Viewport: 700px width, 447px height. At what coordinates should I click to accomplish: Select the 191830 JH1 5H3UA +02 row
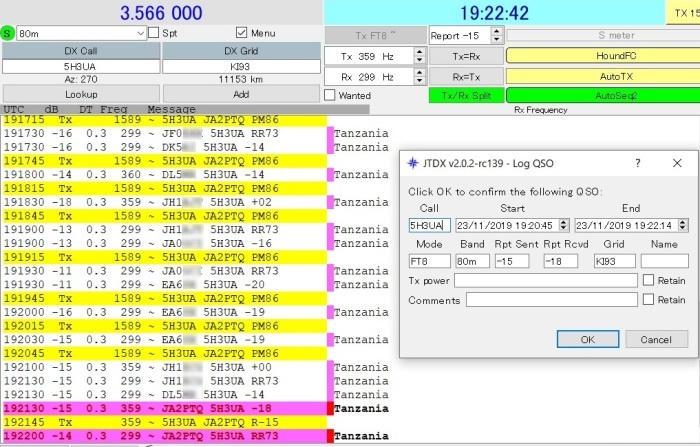(x=165, y=202)
